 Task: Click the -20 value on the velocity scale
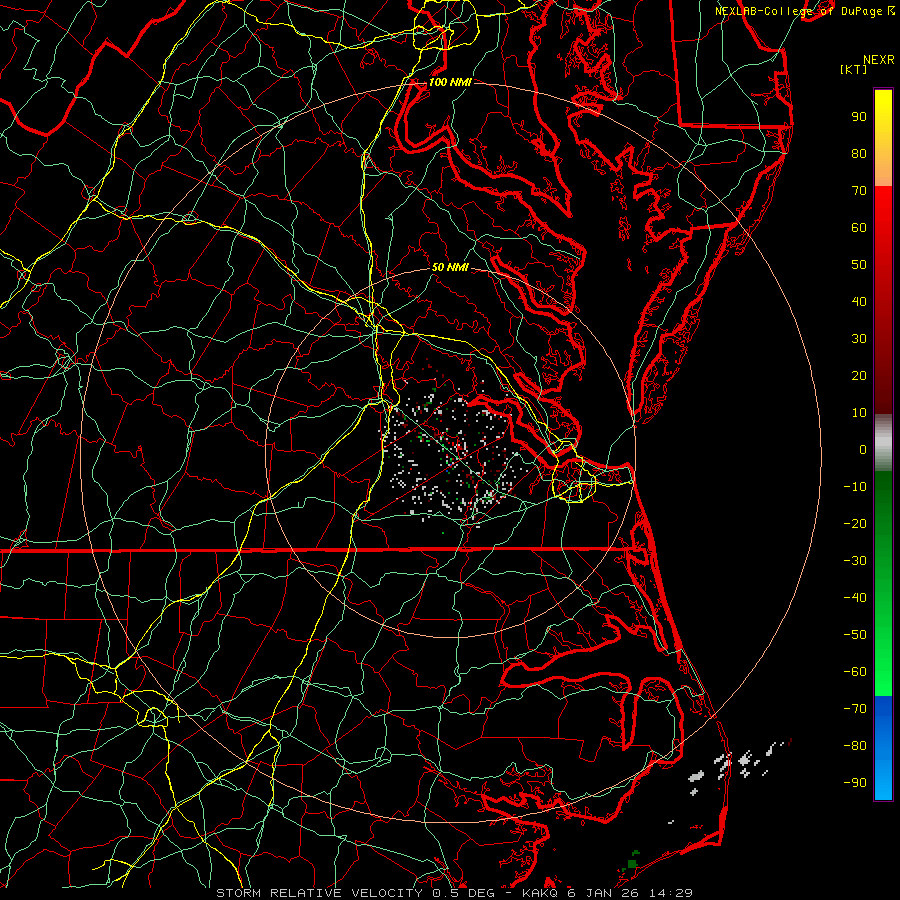[x=855, y=524]
